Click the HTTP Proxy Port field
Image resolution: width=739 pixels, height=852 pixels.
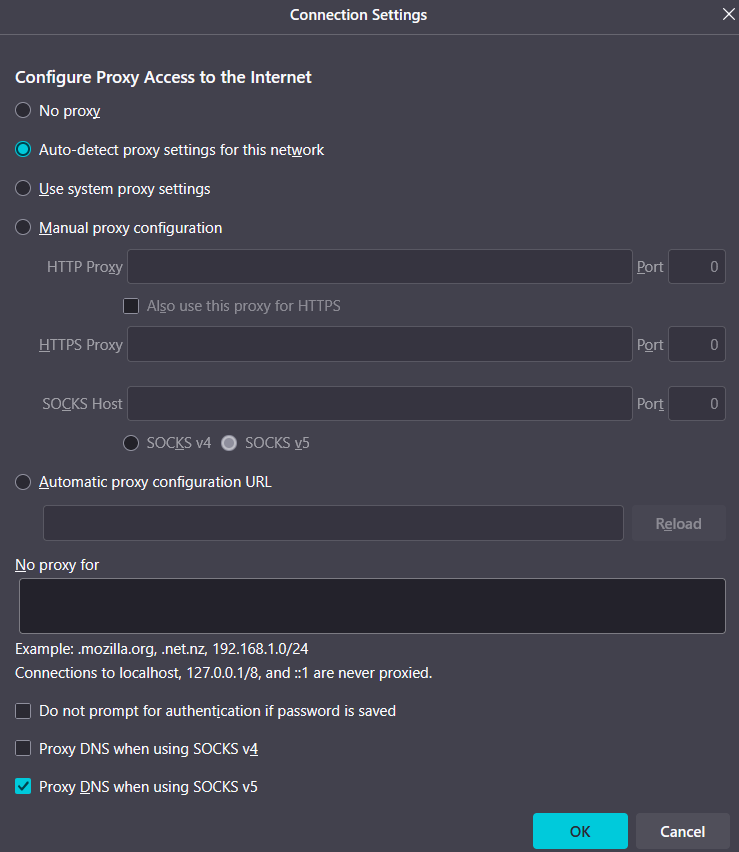(x=696, y=267)
